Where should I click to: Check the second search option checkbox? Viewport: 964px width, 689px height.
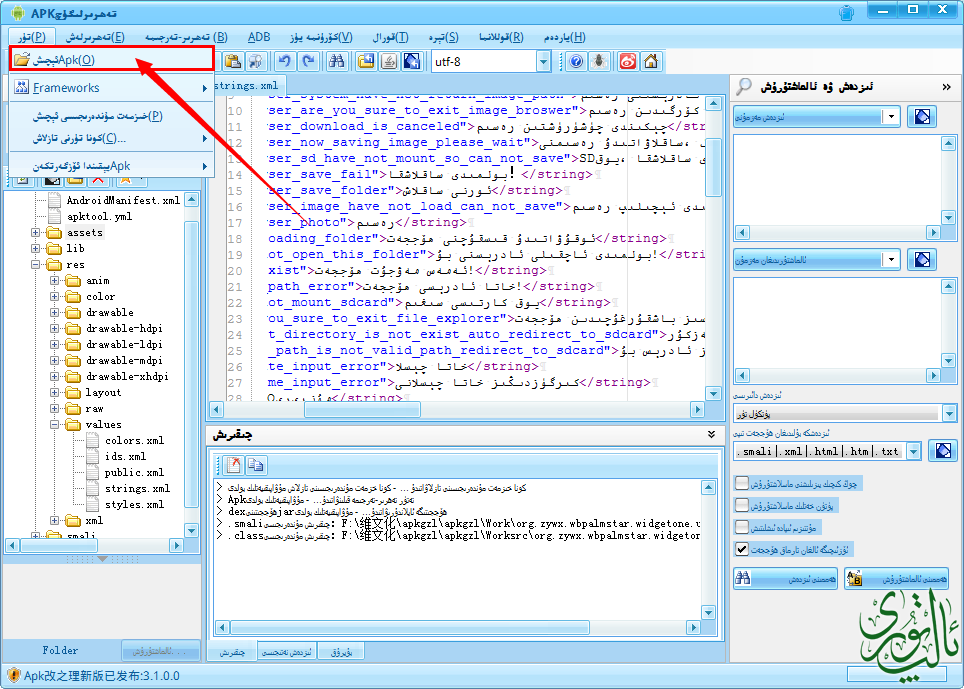[742, 505]
